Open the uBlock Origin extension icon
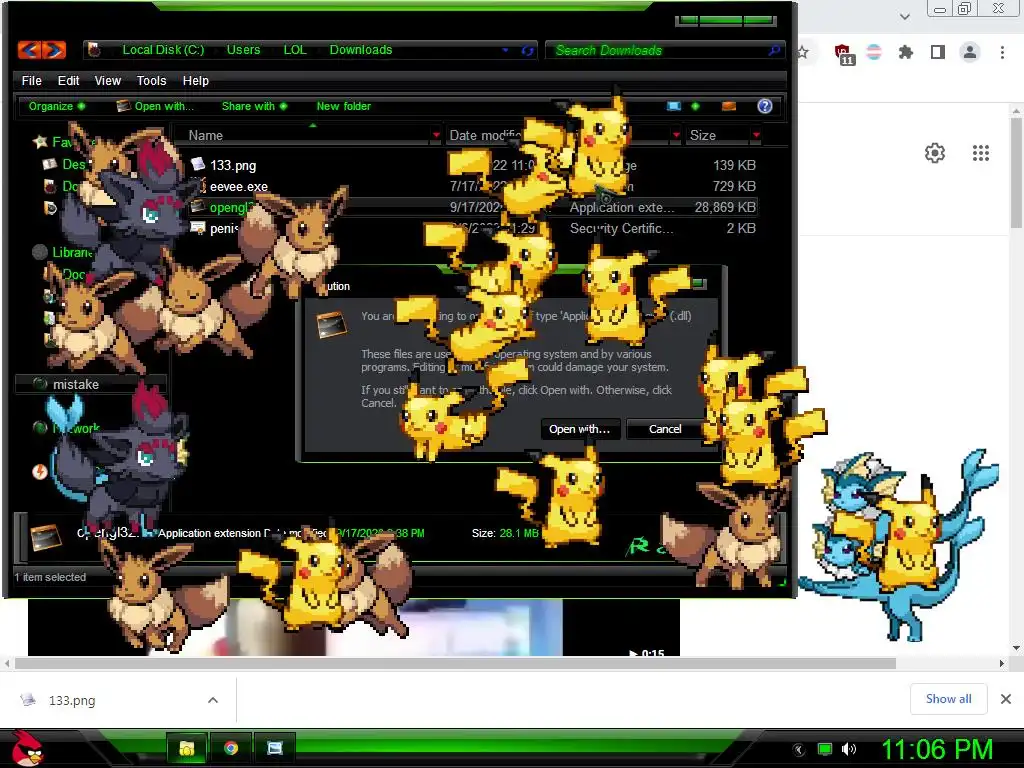This screenshot has width=1024, height=768. [x=843, y=54]
